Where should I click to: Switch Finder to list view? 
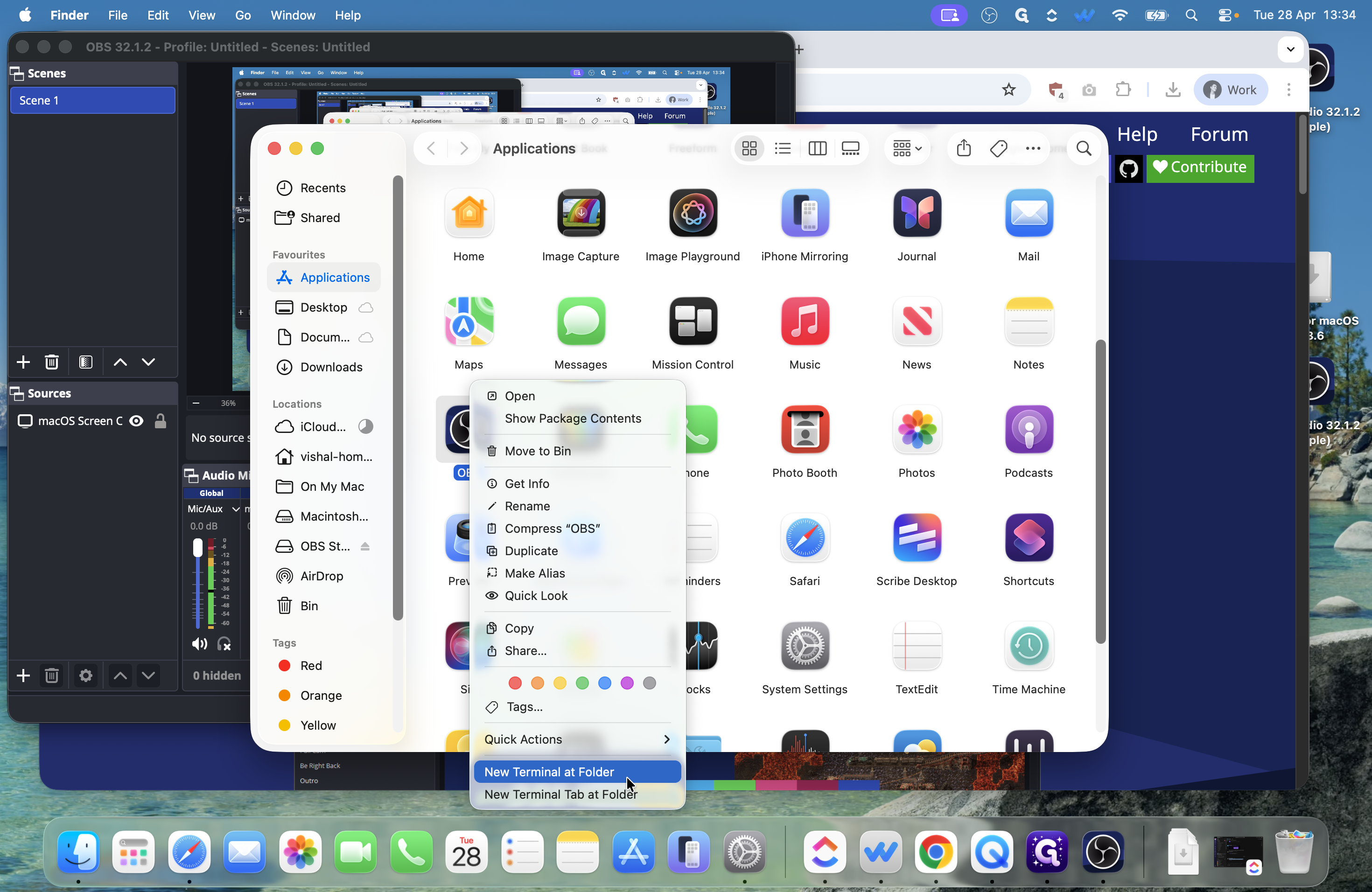pos(782,149)
